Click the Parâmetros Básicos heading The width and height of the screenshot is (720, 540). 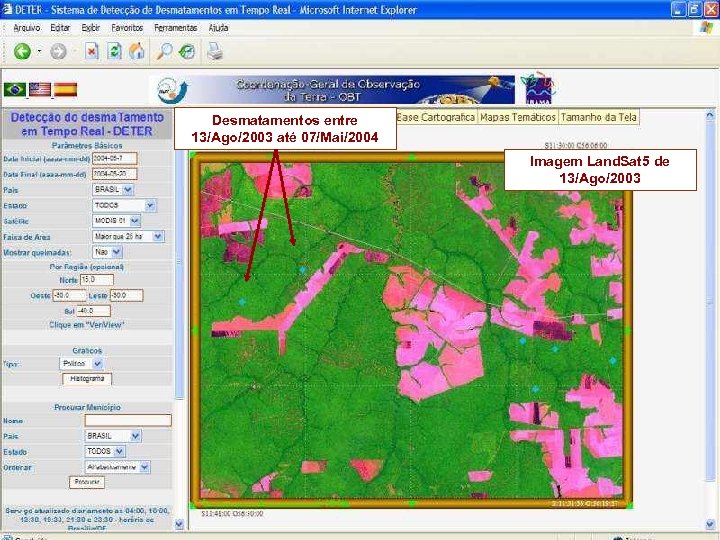(x=87, y=146)
